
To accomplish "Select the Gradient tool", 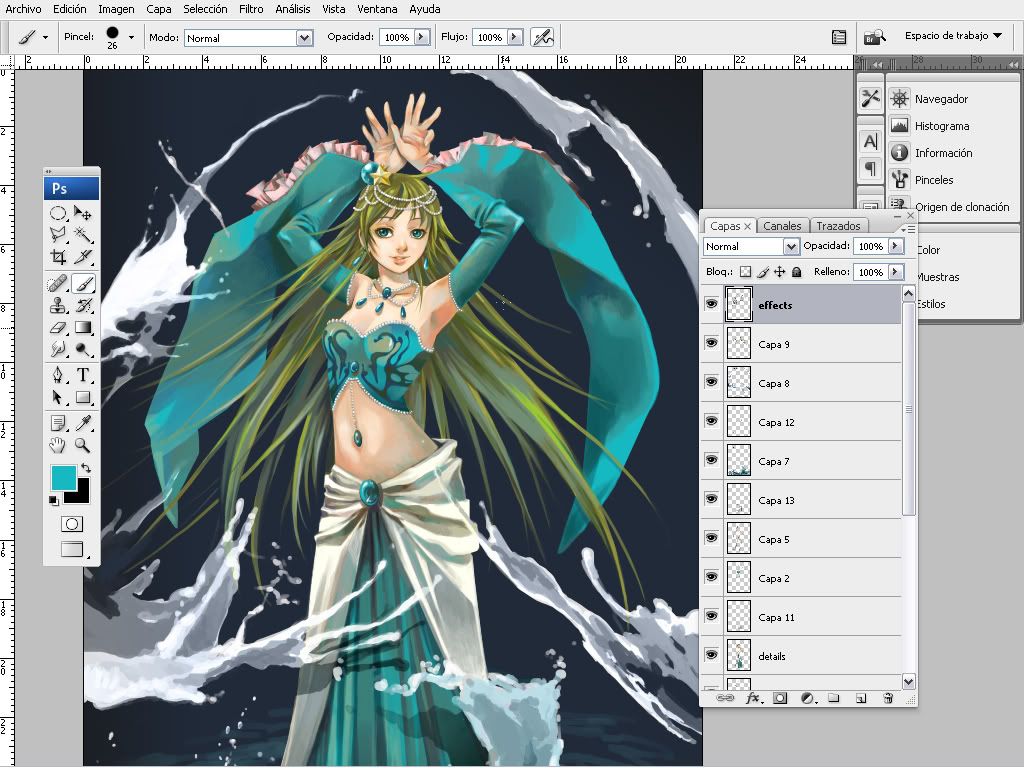I will [83, 327].
